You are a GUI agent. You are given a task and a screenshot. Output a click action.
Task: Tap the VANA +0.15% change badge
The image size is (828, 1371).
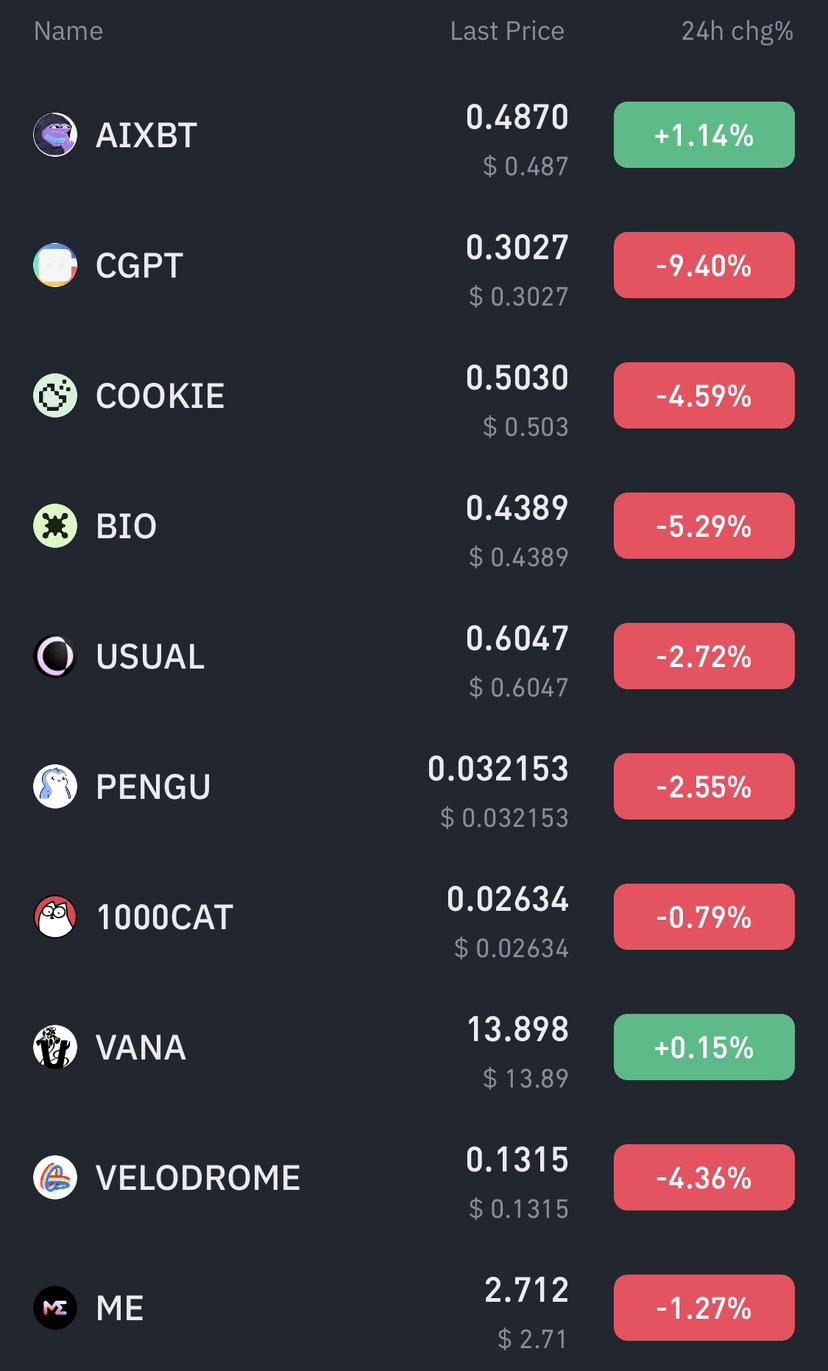(704, 1047)
